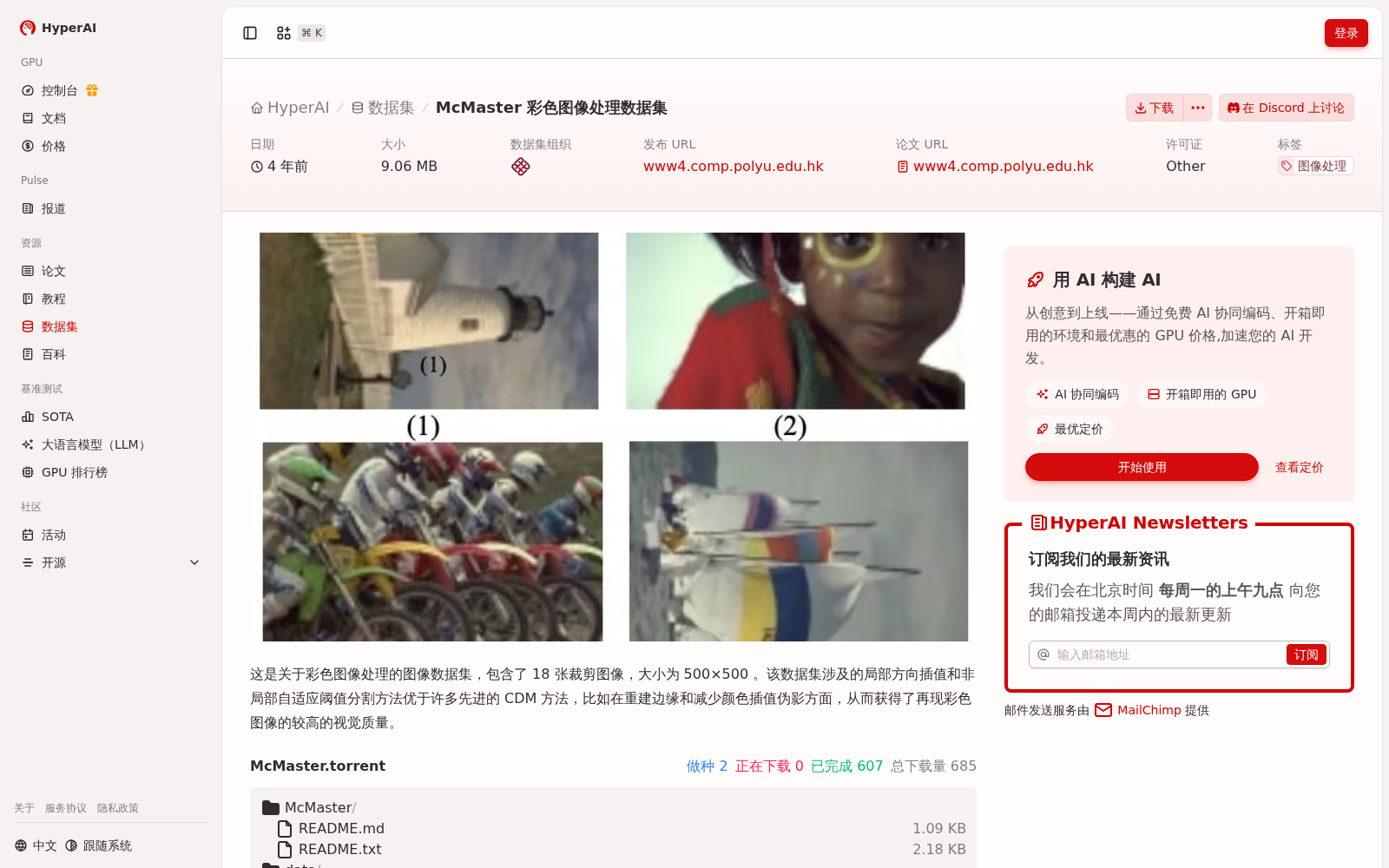The height and width of the screenshot is (868, 1389).
Task: Open 百科 in the sidebar
Action: (x=54, y=354)
